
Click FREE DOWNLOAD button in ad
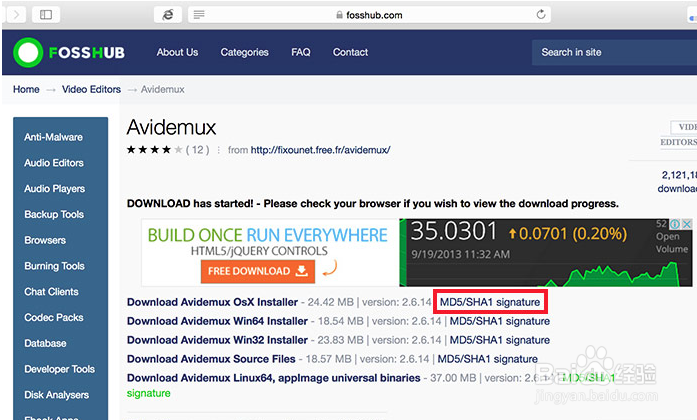tap(258, 271)
